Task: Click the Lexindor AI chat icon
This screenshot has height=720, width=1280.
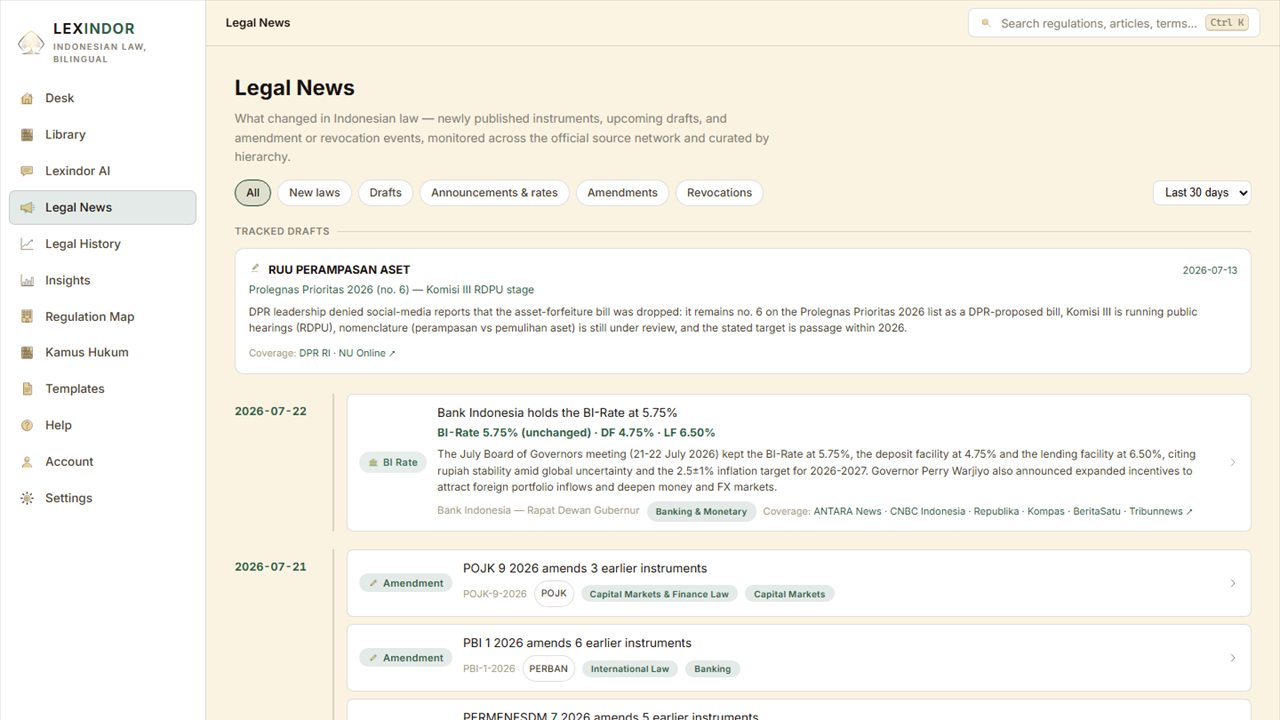Action: tap(27, 171)
